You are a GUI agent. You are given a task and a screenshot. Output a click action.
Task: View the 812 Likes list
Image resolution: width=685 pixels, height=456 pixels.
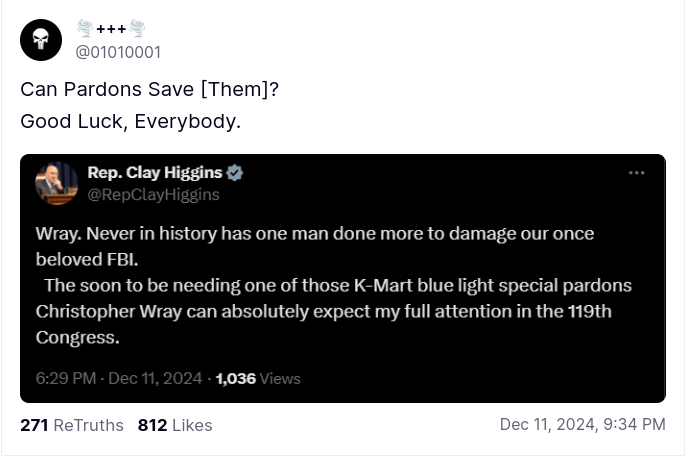(175, 425)
